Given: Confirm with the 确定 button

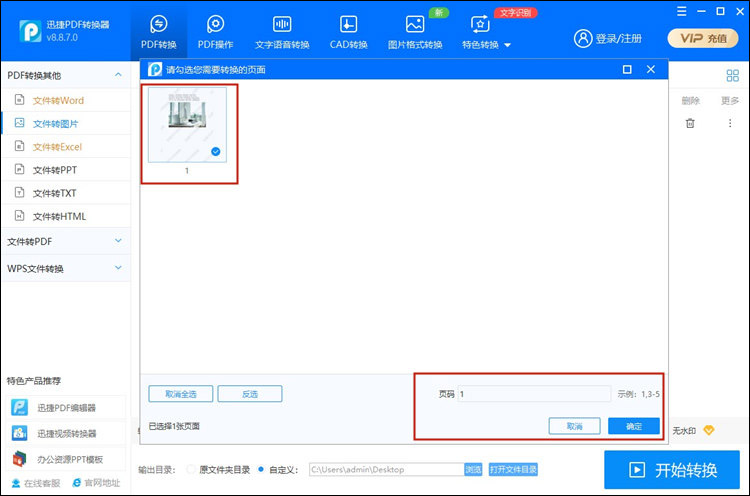Looking at the screenshot, I should (x=634, y=426).
